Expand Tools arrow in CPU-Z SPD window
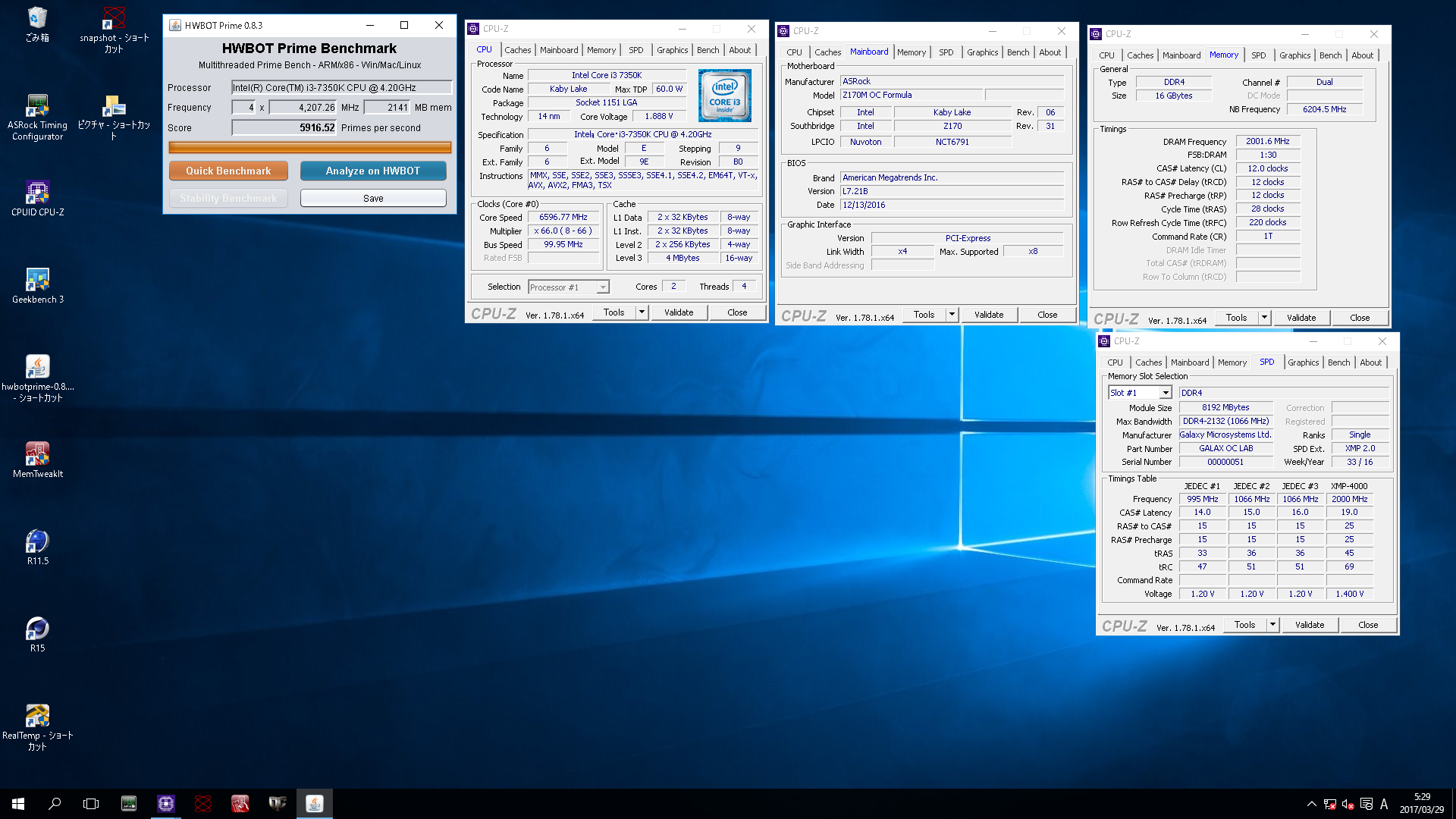1456x819 pixels. pos(1272,625)
